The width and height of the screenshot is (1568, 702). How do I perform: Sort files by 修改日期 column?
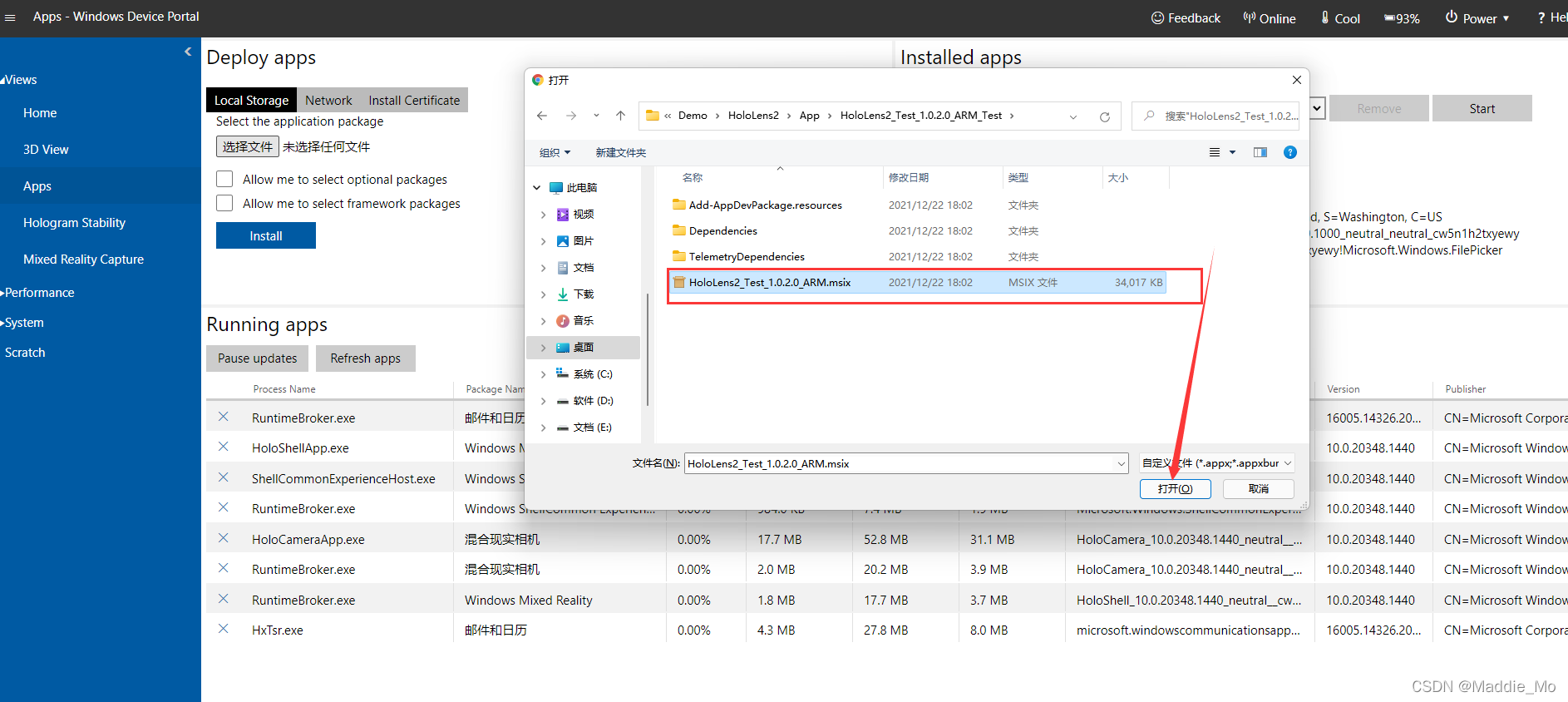[x=909, y=177]
